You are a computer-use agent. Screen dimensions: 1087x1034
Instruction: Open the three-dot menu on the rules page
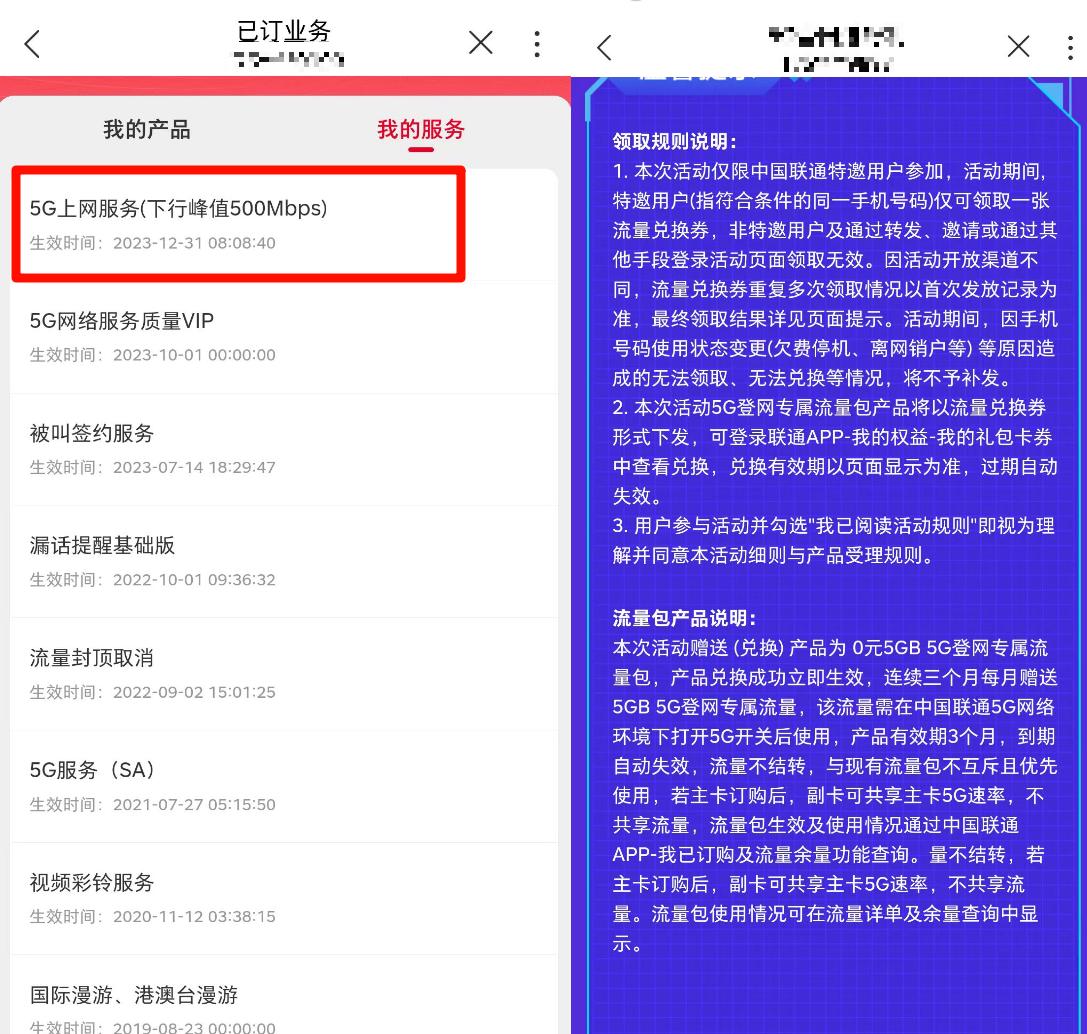coord(1071,46)
